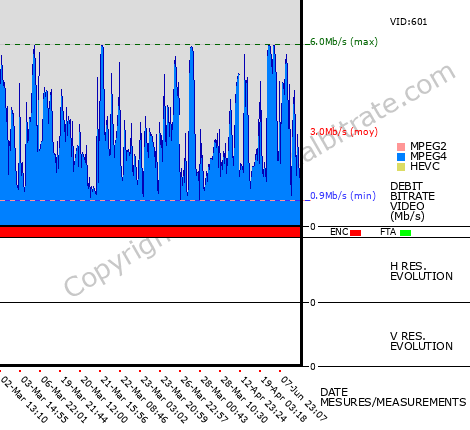Click the DEBIT BITRATE VIDEO (Mb/s) title
The image size is (470, 430).
[x=412, y=201]
